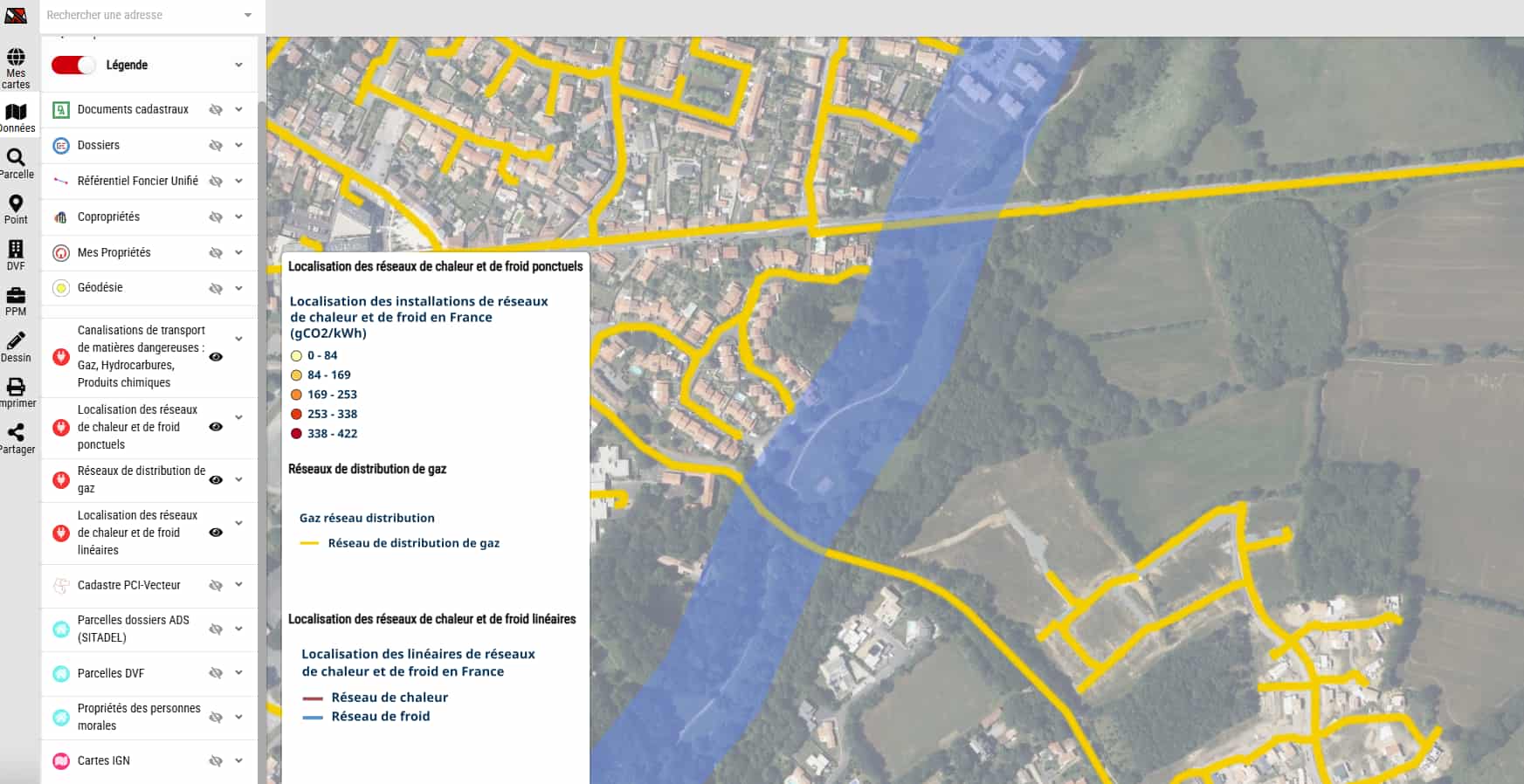Toggle the Légende switch off

coord(73,65)
